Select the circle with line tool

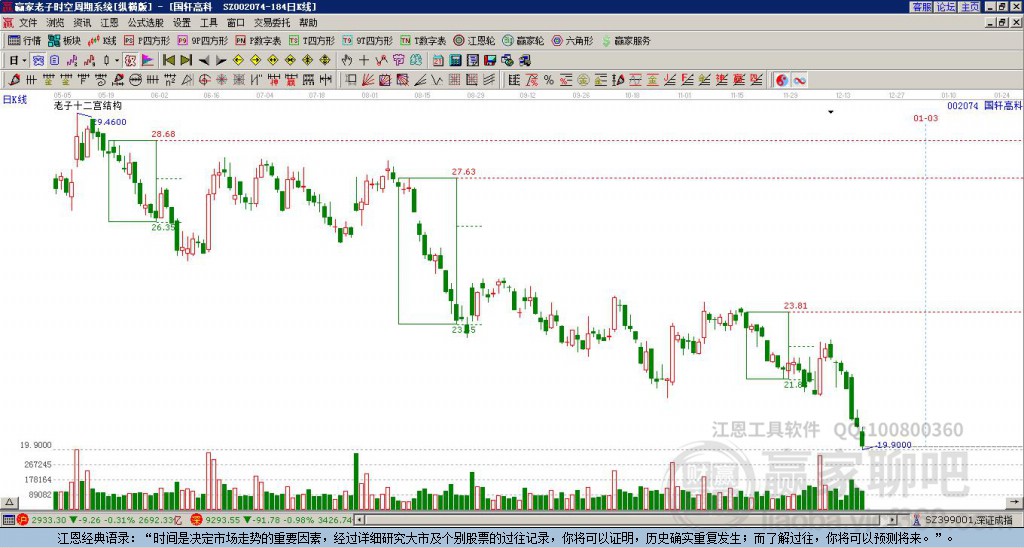click(136, 80)
